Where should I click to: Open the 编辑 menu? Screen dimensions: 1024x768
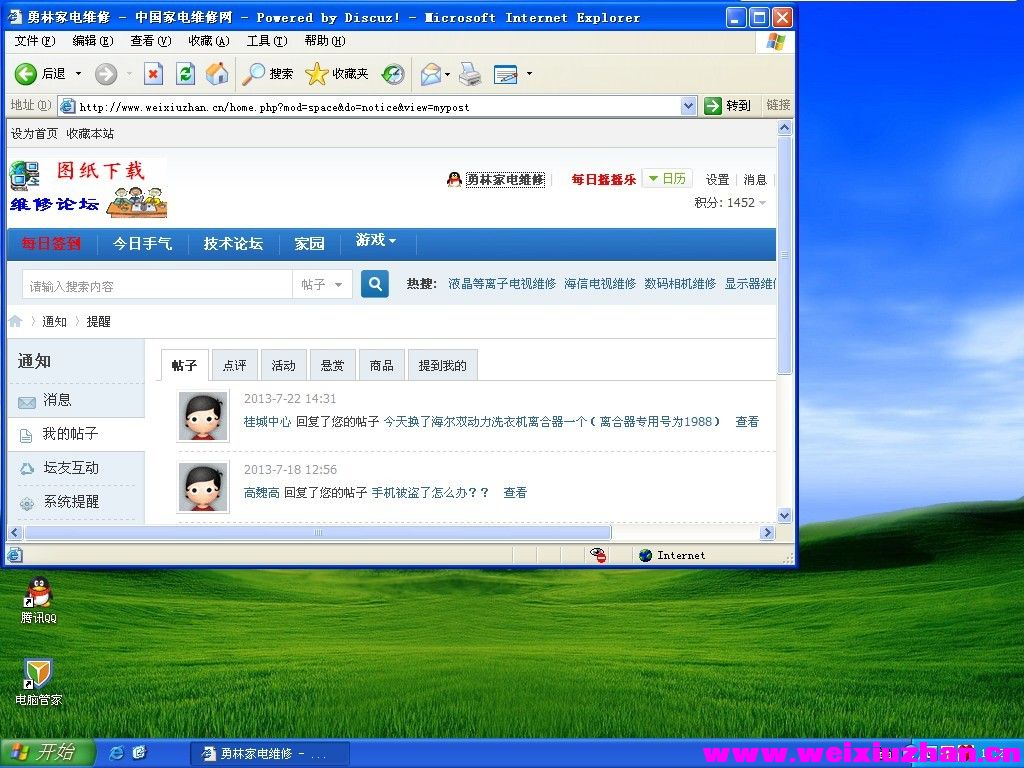(x=93, y=40)
